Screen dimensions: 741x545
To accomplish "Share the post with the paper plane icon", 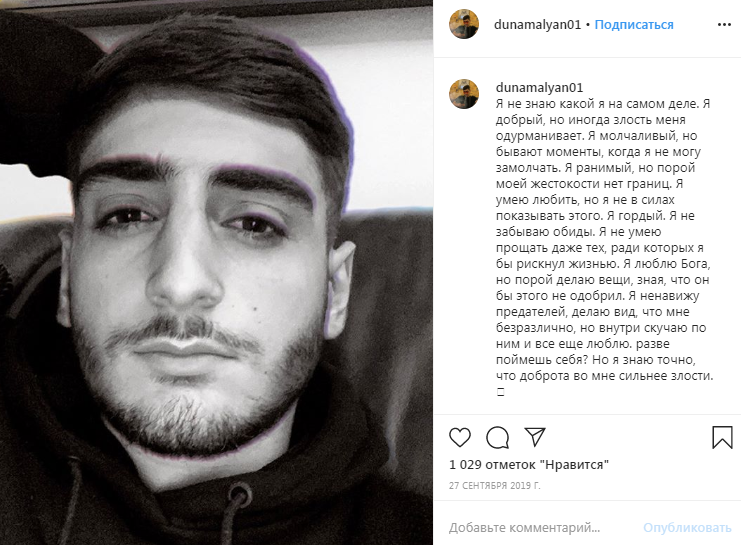I will [x=535, y=437].
